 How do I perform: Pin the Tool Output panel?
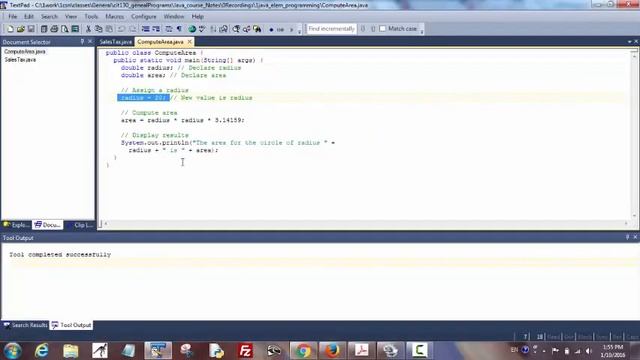coord(627,237)
